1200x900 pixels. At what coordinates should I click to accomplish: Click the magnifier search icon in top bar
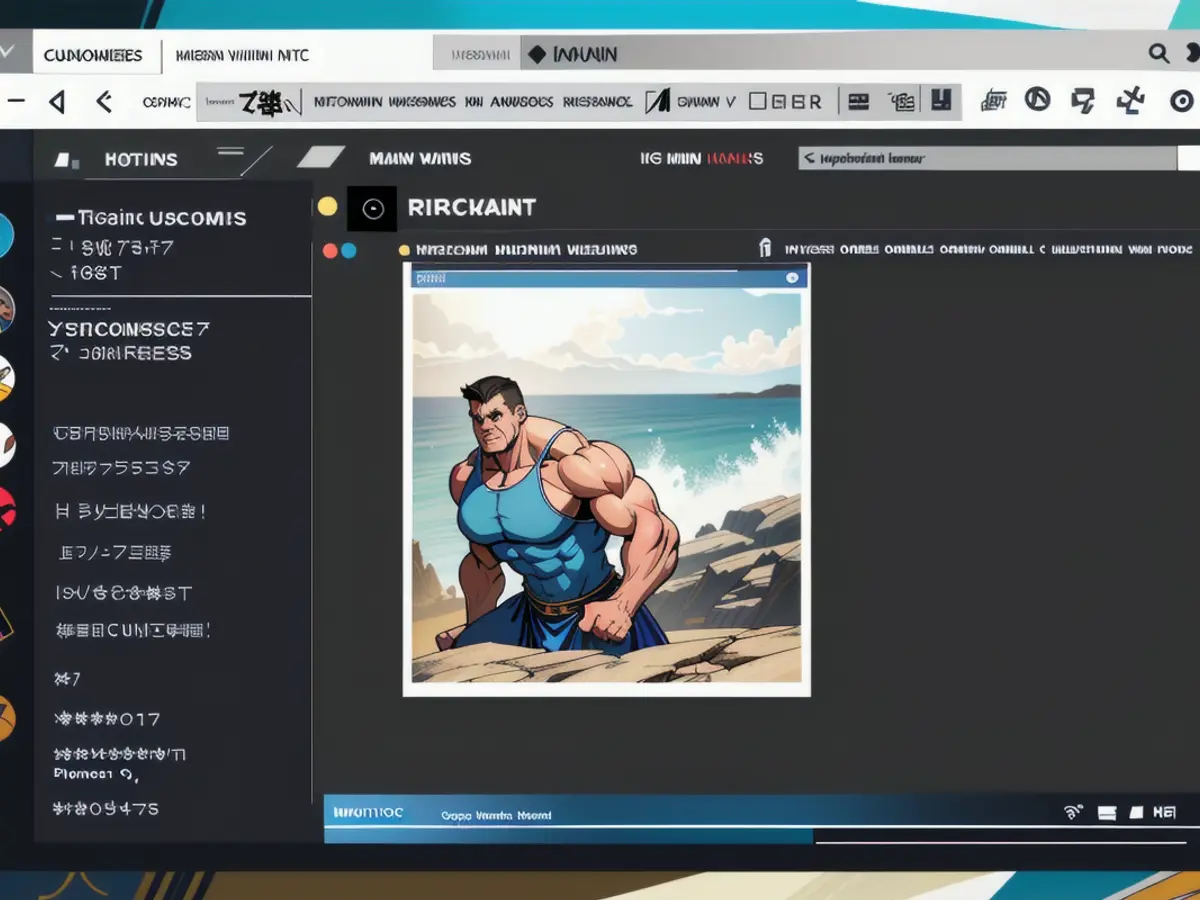tap(1158, 54)
